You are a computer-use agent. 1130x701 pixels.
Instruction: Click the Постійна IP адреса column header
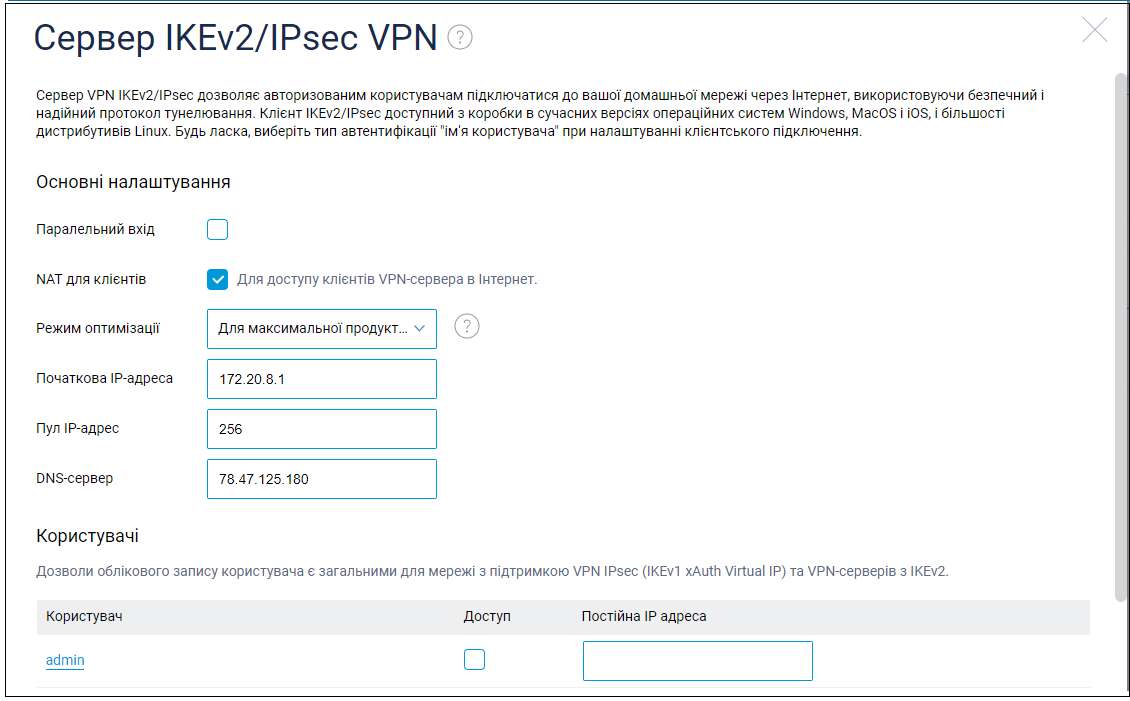644,616
